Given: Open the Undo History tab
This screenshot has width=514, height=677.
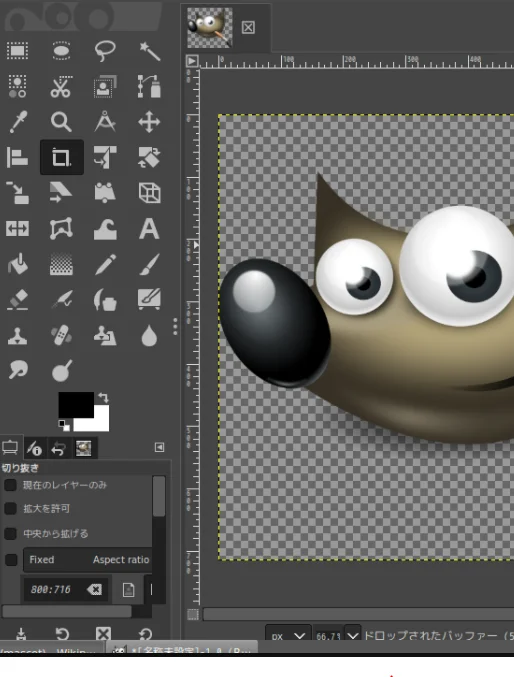Looking at the screenshot, I should (59, 448).
